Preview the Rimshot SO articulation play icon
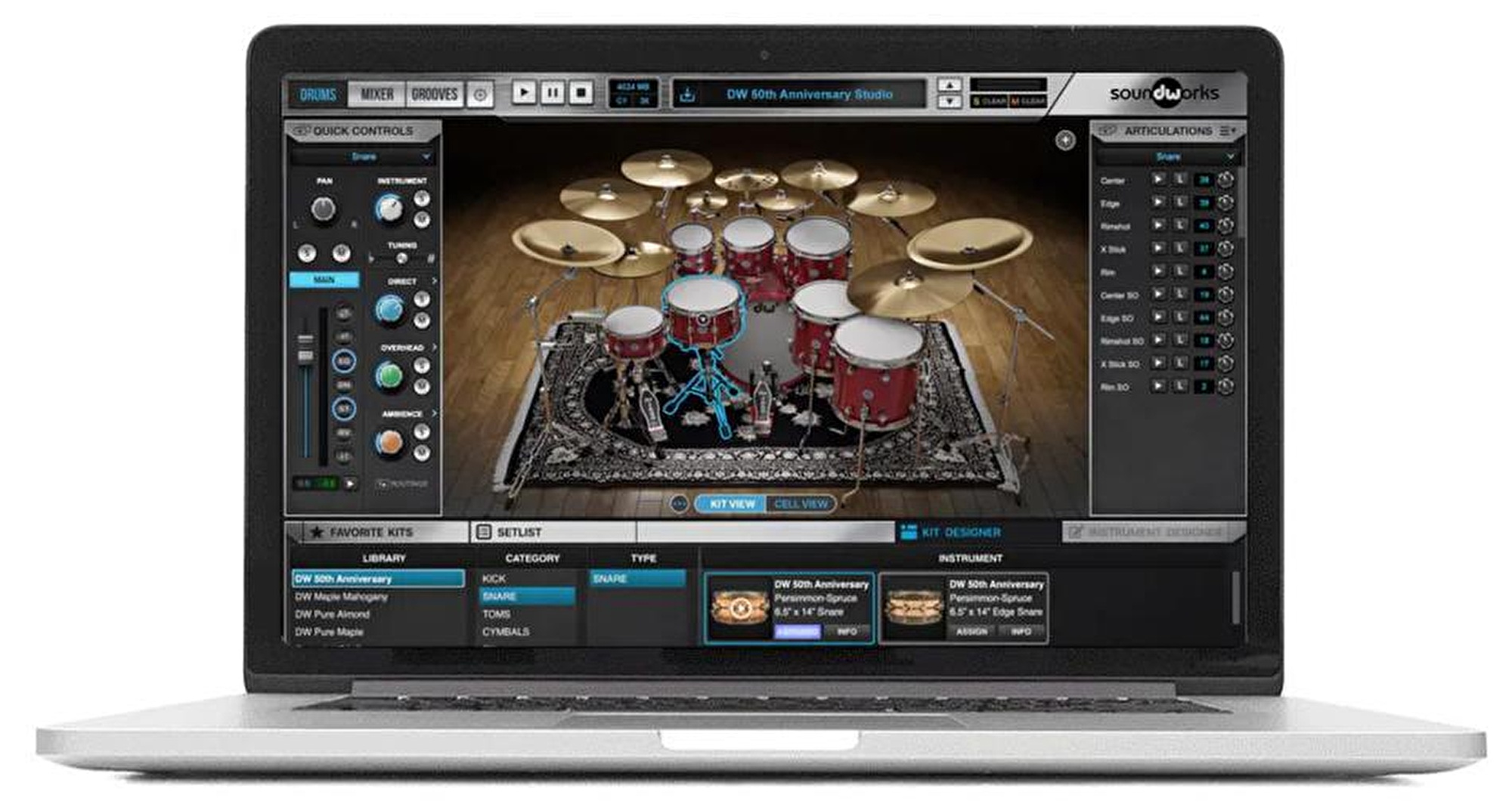1512x804 pixels. pos(1157,340)
